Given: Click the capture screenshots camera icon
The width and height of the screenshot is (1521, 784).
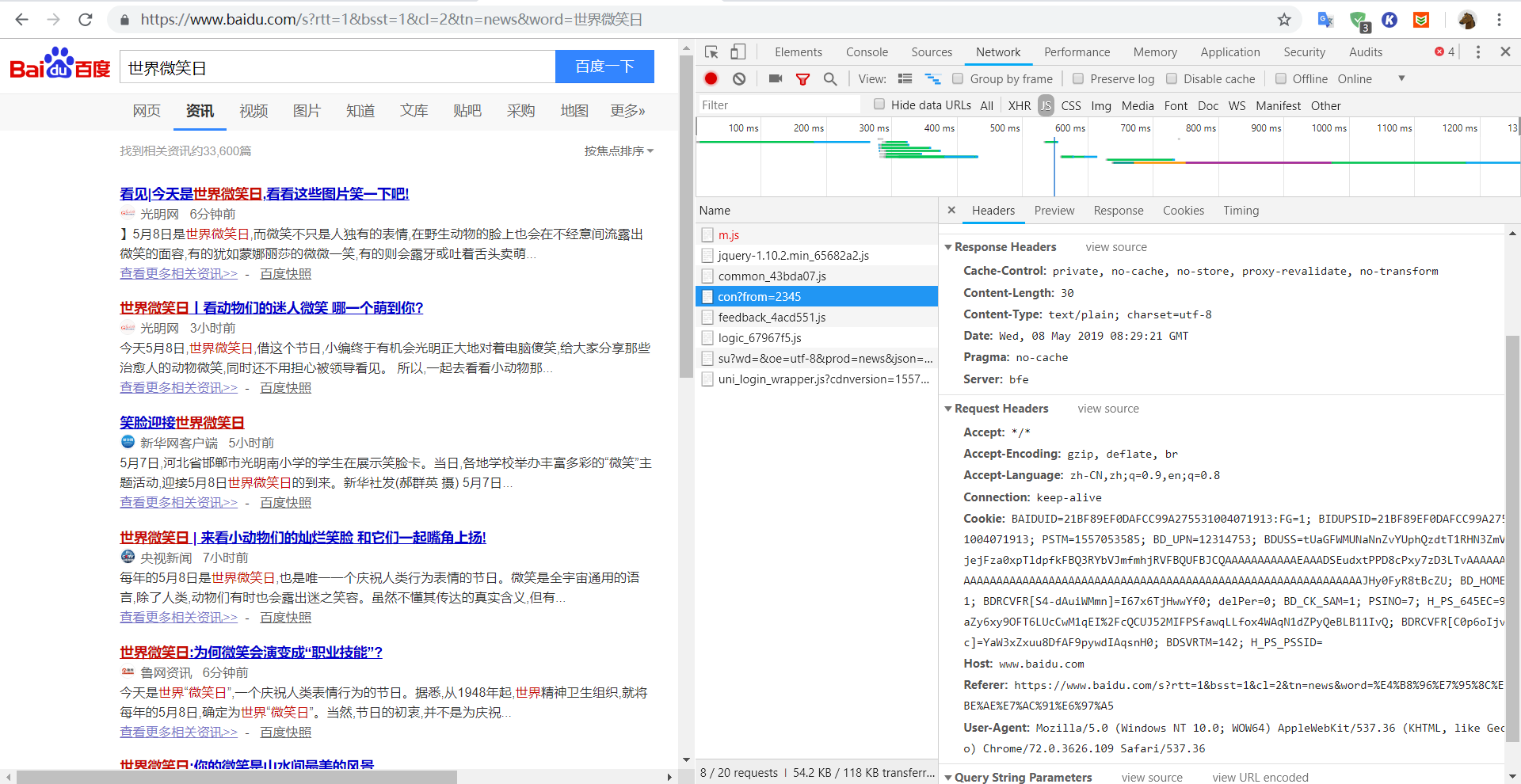Looking at the screenshot, I should pos(775,78).
